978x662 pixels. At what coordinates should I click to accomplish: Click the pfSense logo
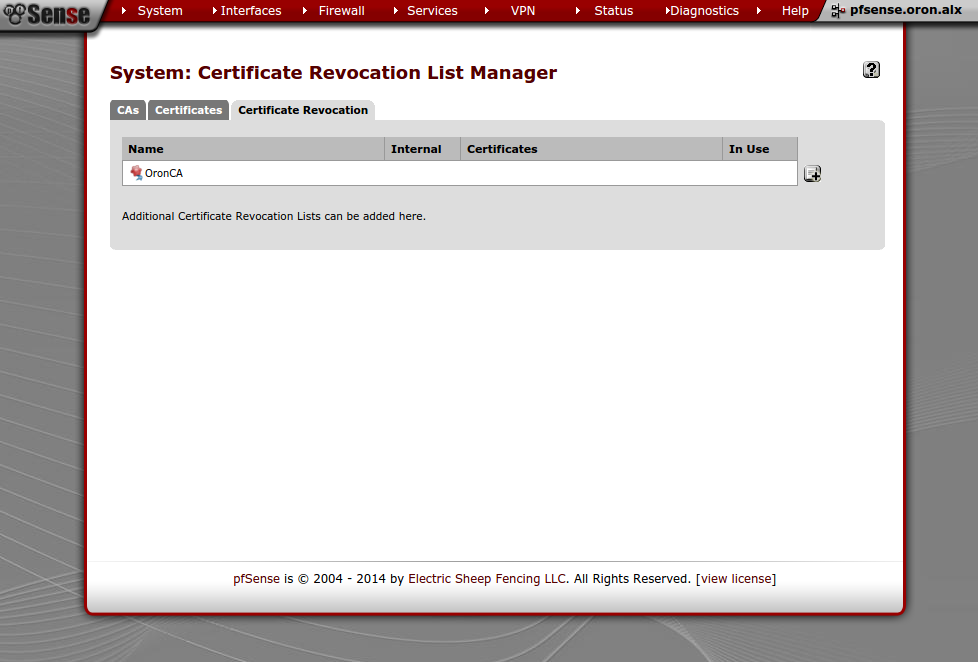47,14
